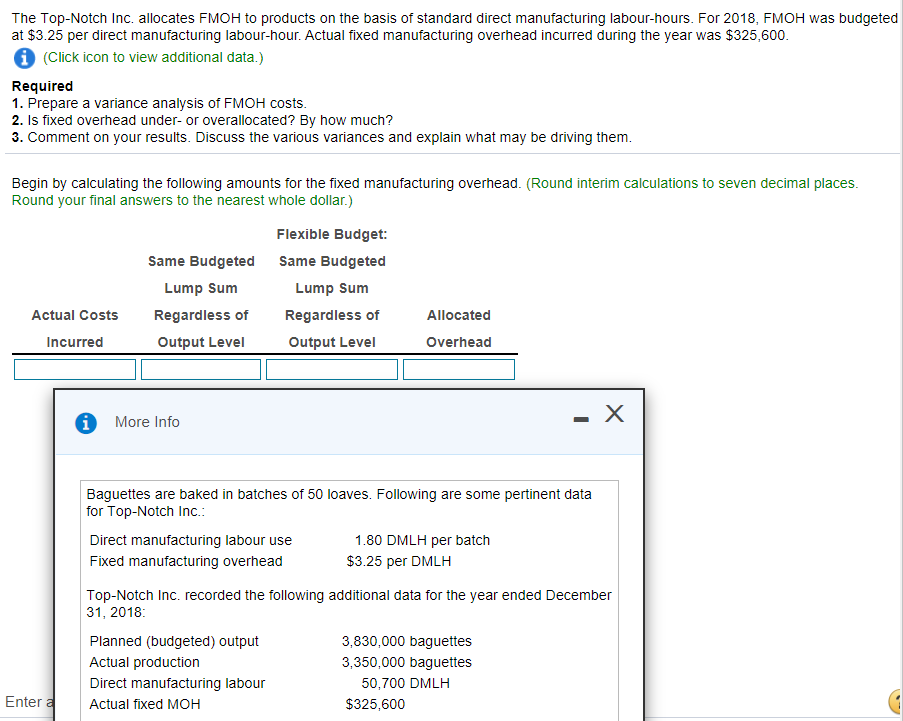Click the Actual fixed MOH $325,600 value

tap(375, 704)
